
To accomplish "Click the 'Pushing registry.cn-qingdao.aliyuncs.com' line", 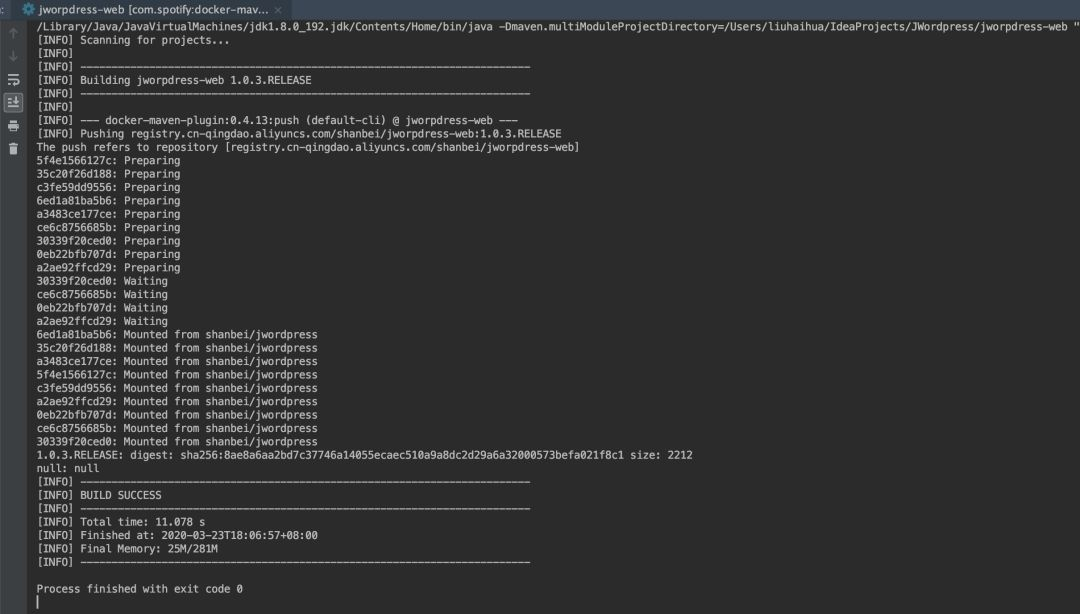I will [x=299, y=134].
